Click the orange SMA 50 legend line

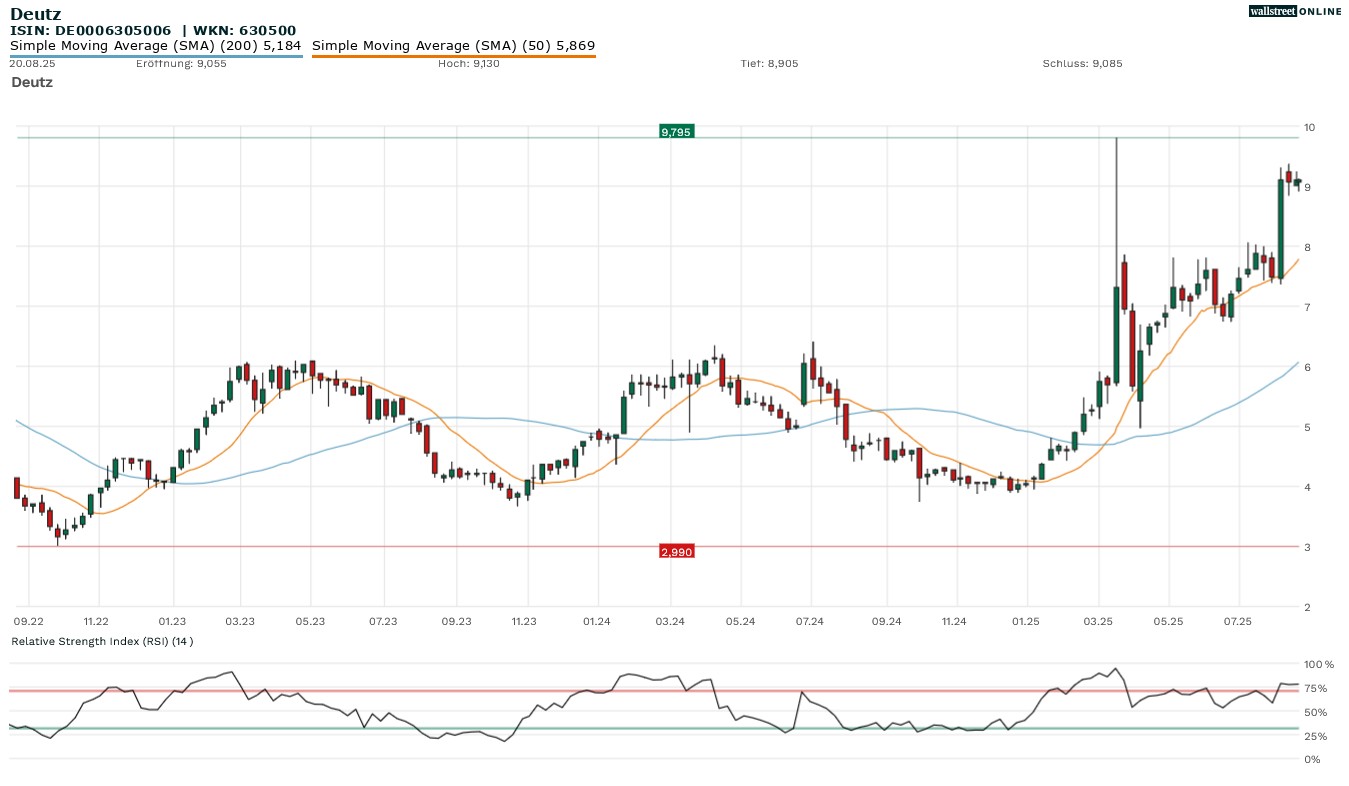click(x=454, y=56)
